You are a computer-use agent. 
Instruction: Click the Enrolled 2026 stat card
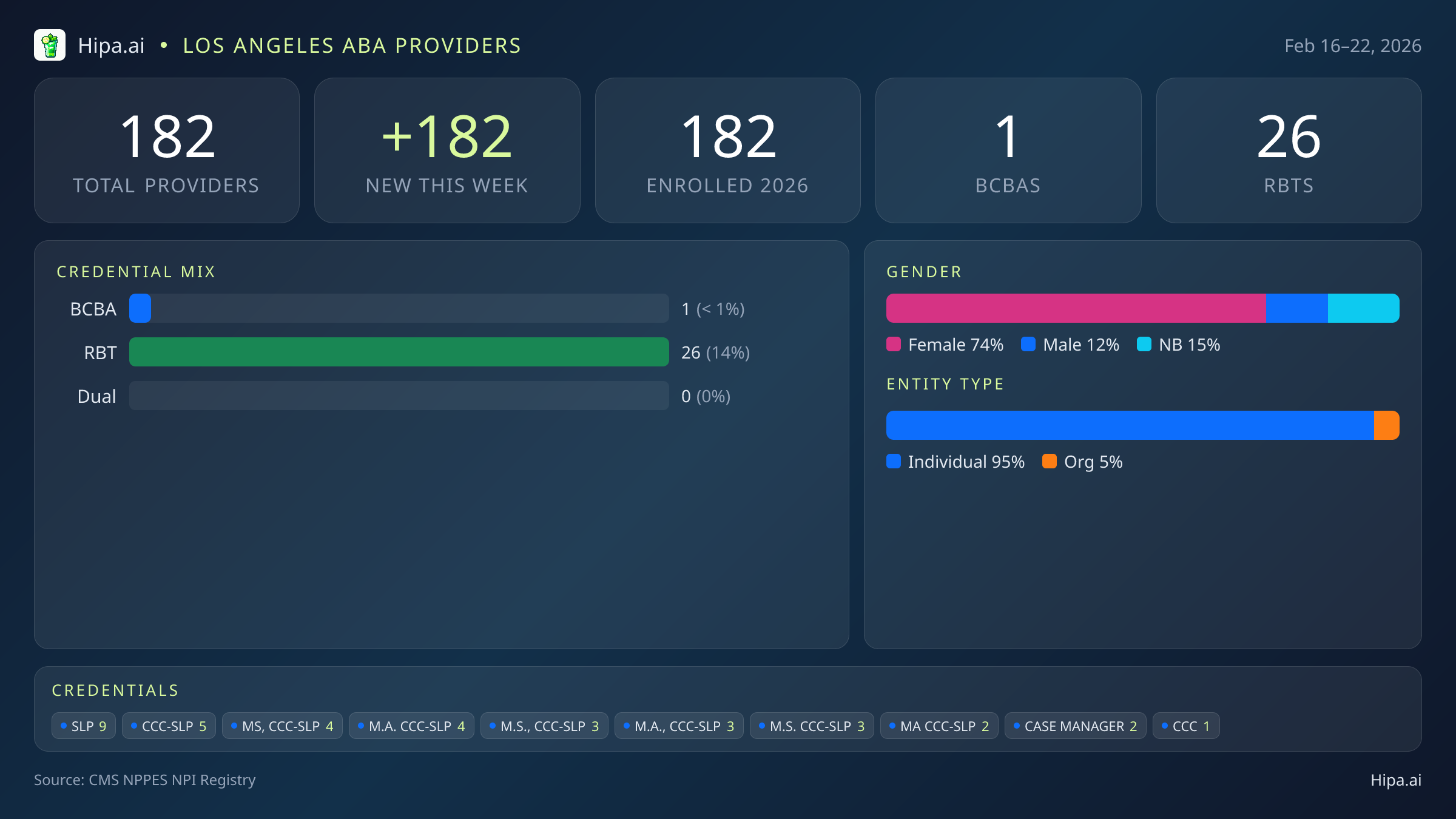pos(728,150)
